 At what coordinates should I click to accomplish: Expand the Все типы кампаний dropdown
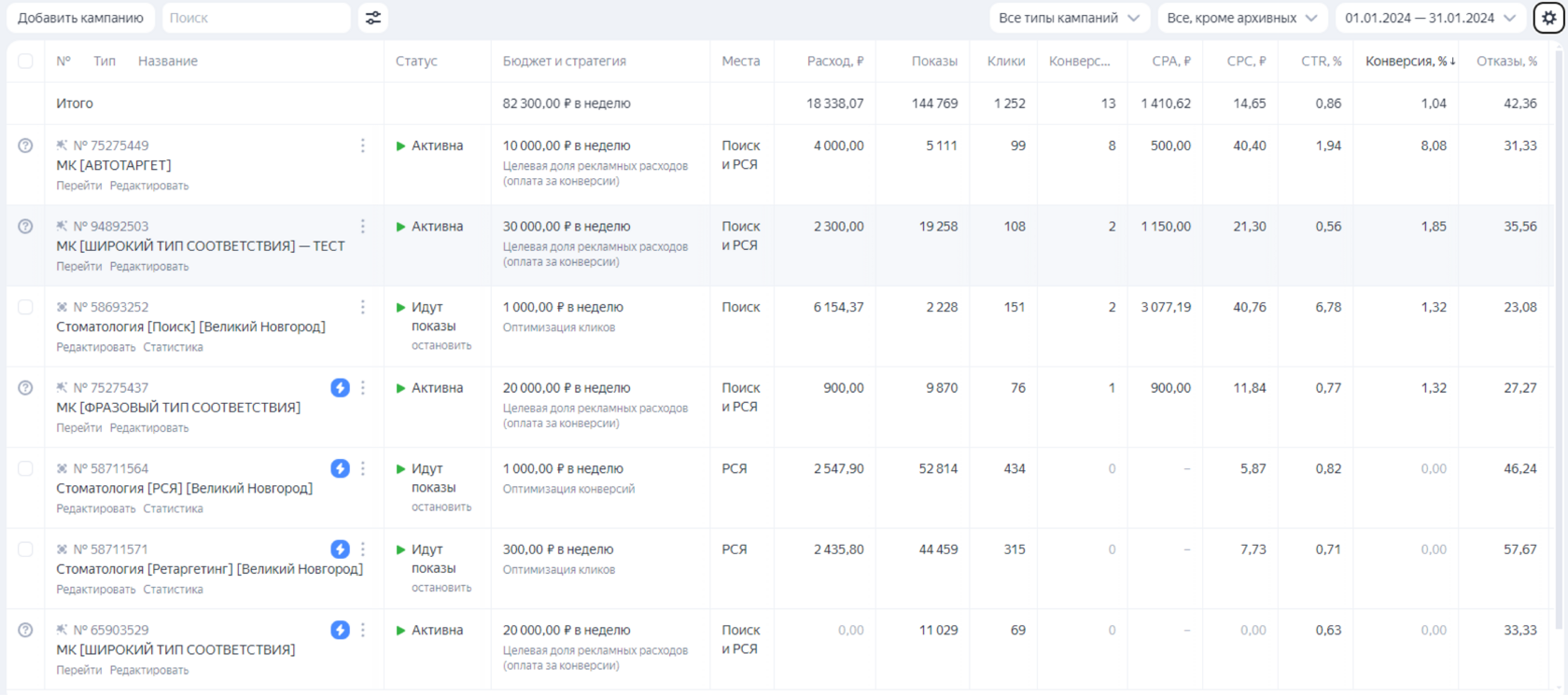point(1069,18)
